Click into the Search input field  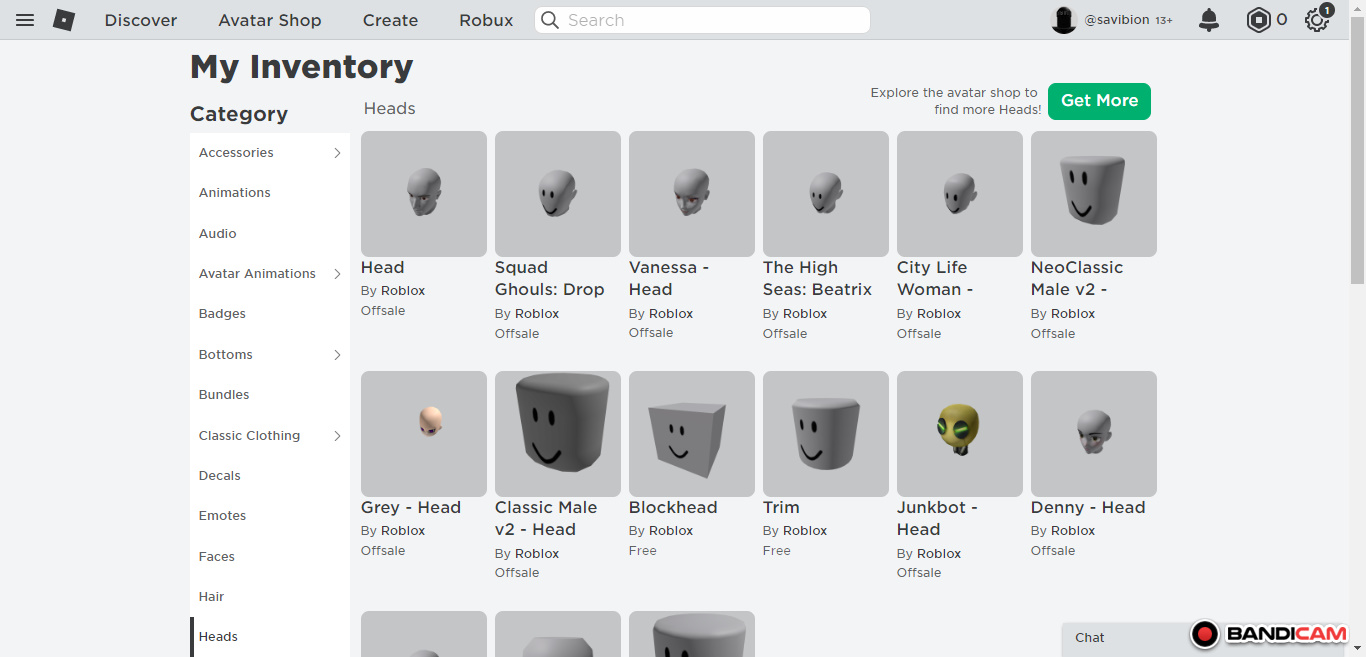710,20
